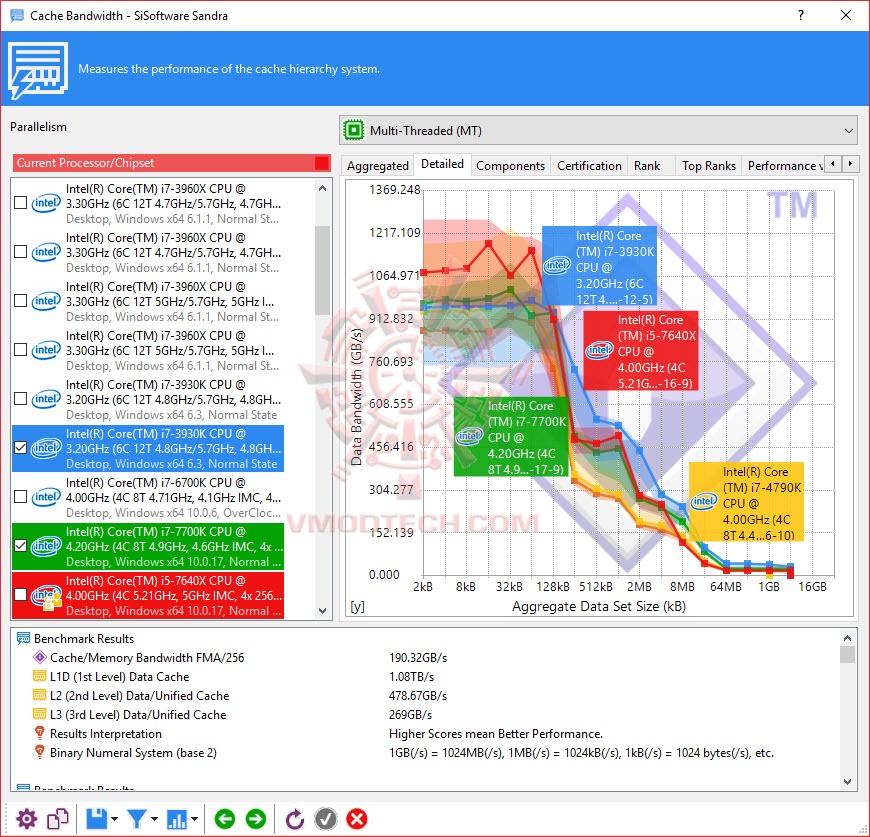Open filter icon dropdown arrow

click(154, 819)
